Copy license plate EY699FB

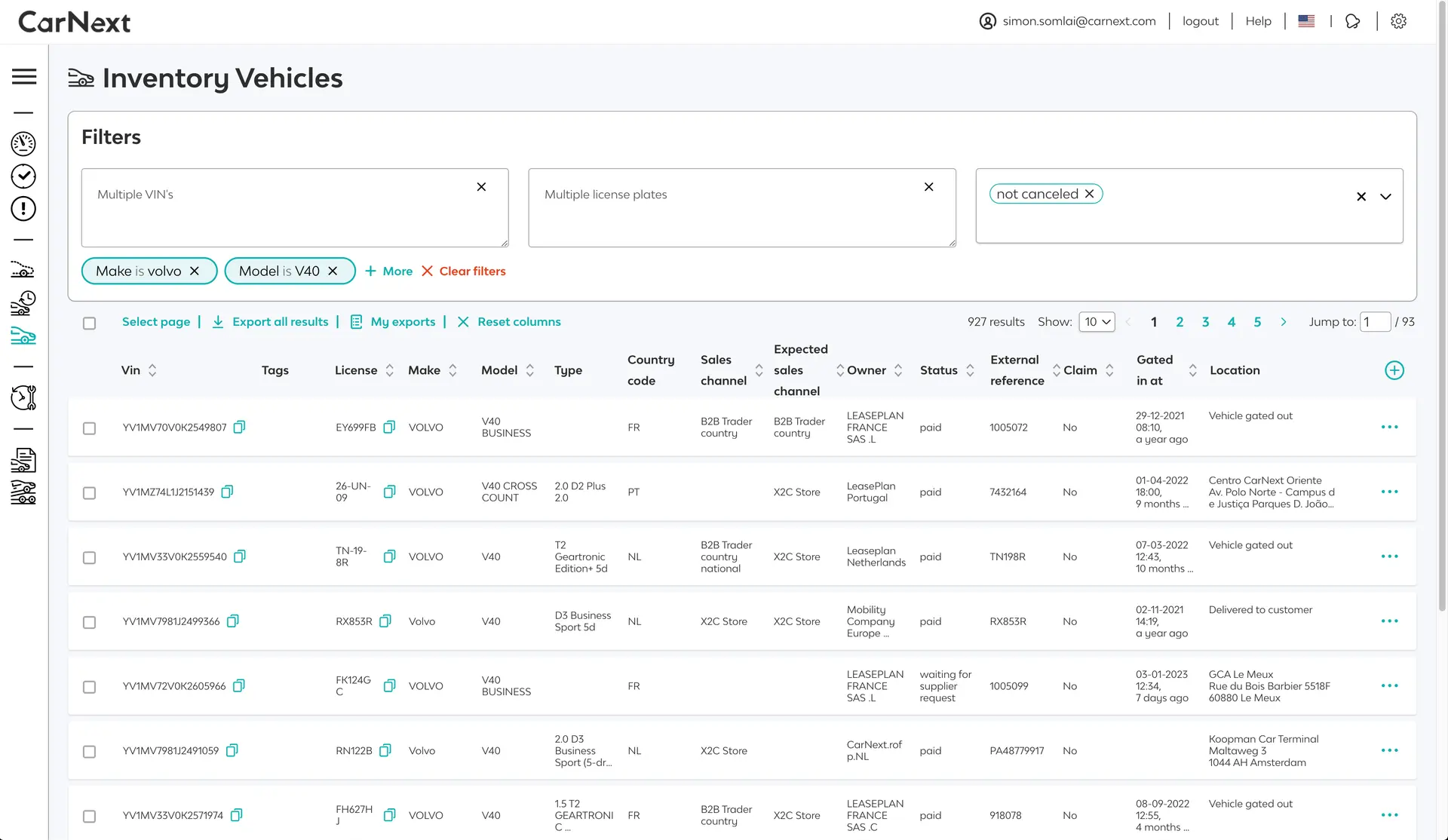pos(389,427)
